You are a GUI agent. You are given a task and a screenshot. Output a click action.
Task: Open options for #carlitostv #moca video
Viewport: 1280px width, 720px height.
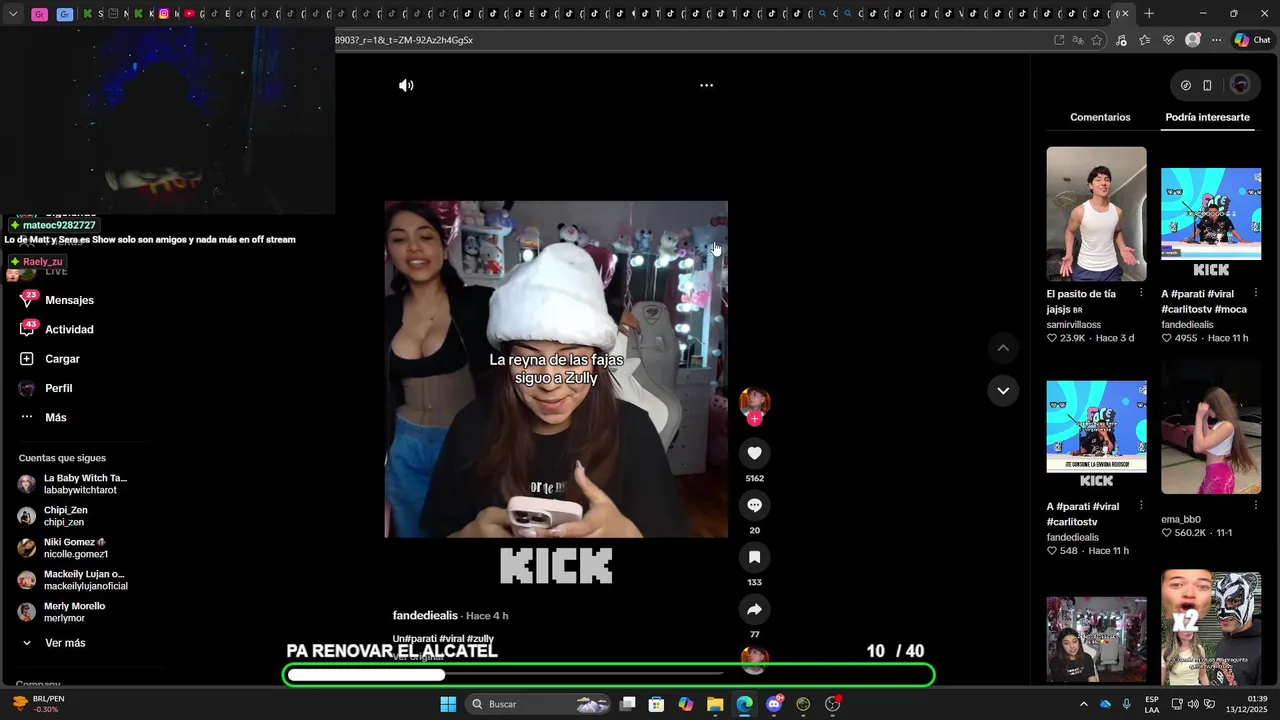(1256, 293)
